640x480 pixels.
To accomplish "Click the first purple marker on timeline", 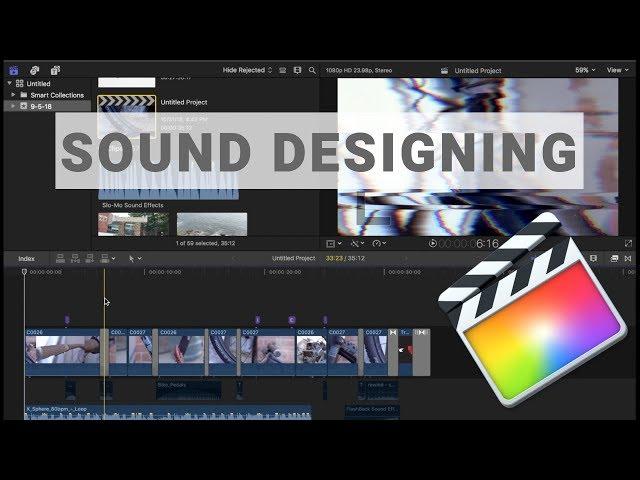I will click(67, 320).
